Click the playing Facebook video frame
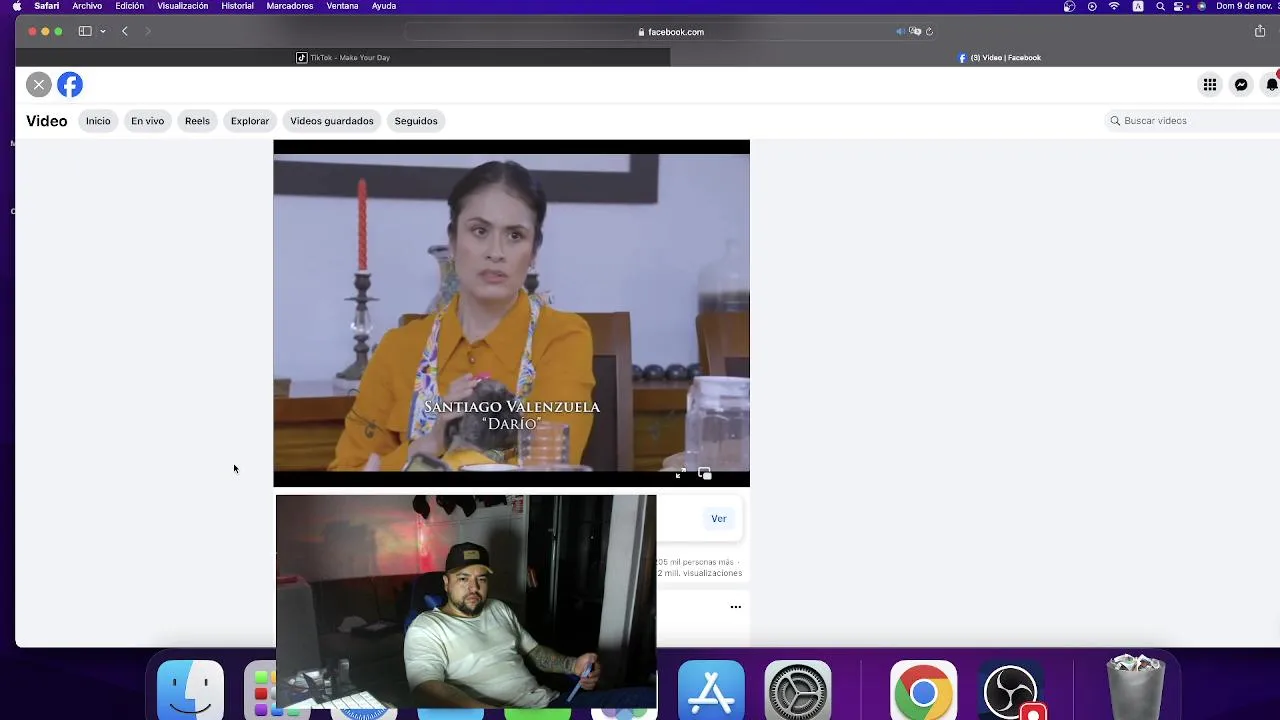This screenshot has width=1280, height=720. (x=511, y=313)
